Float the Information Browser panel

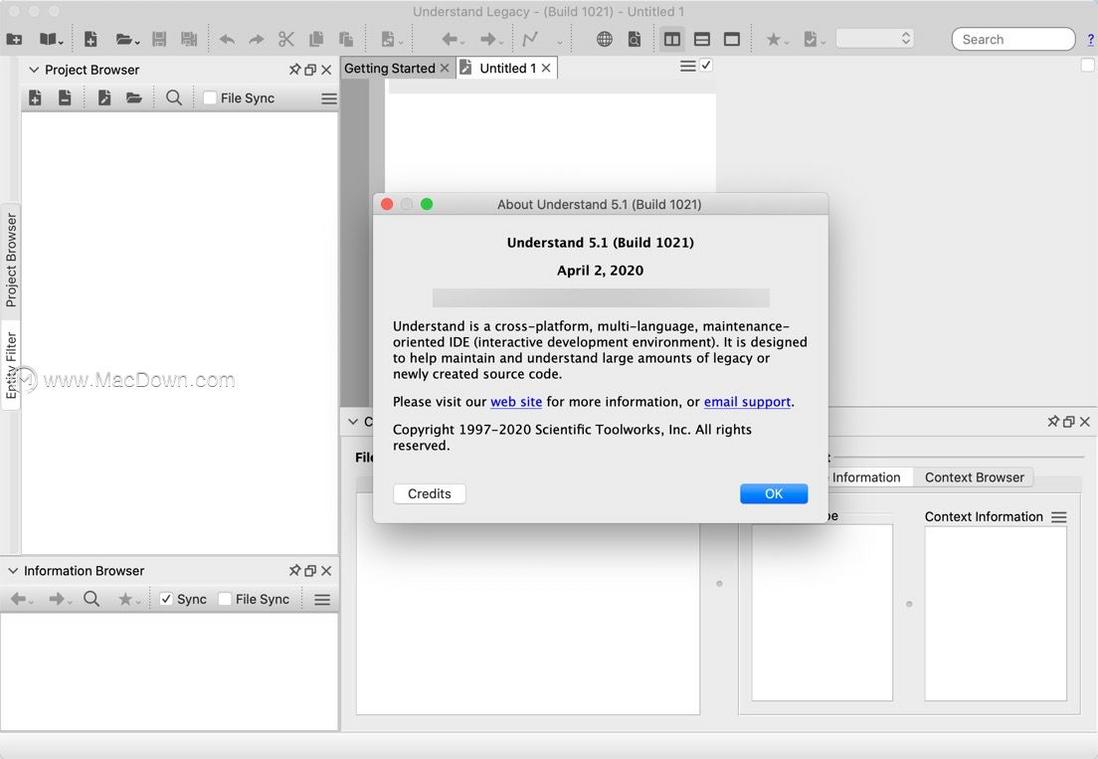pyautogui.click(x=310, y=571)
